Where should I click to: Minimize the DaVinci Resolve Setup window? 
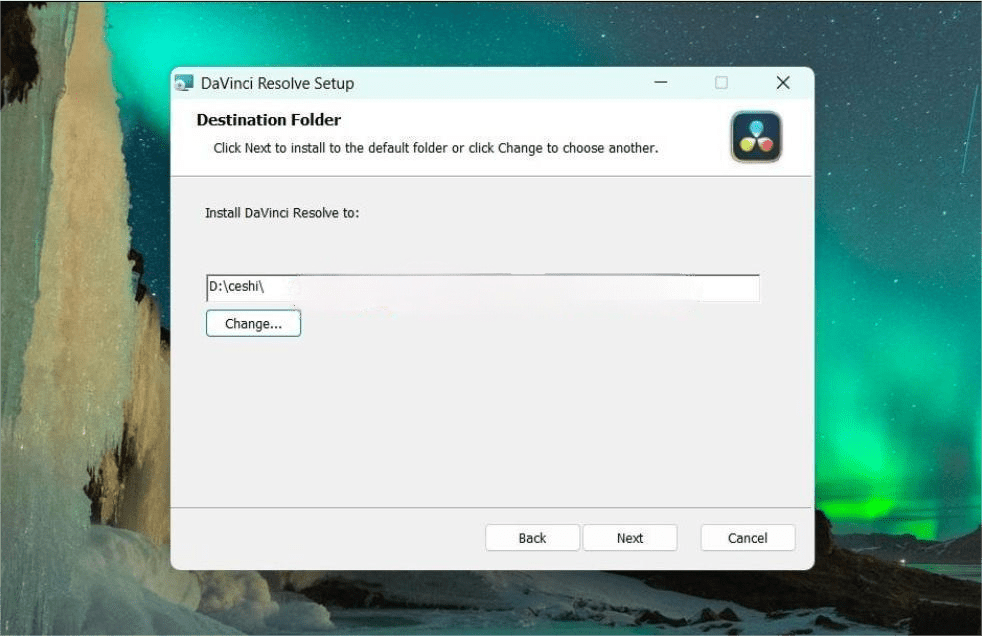click(660, 83)
